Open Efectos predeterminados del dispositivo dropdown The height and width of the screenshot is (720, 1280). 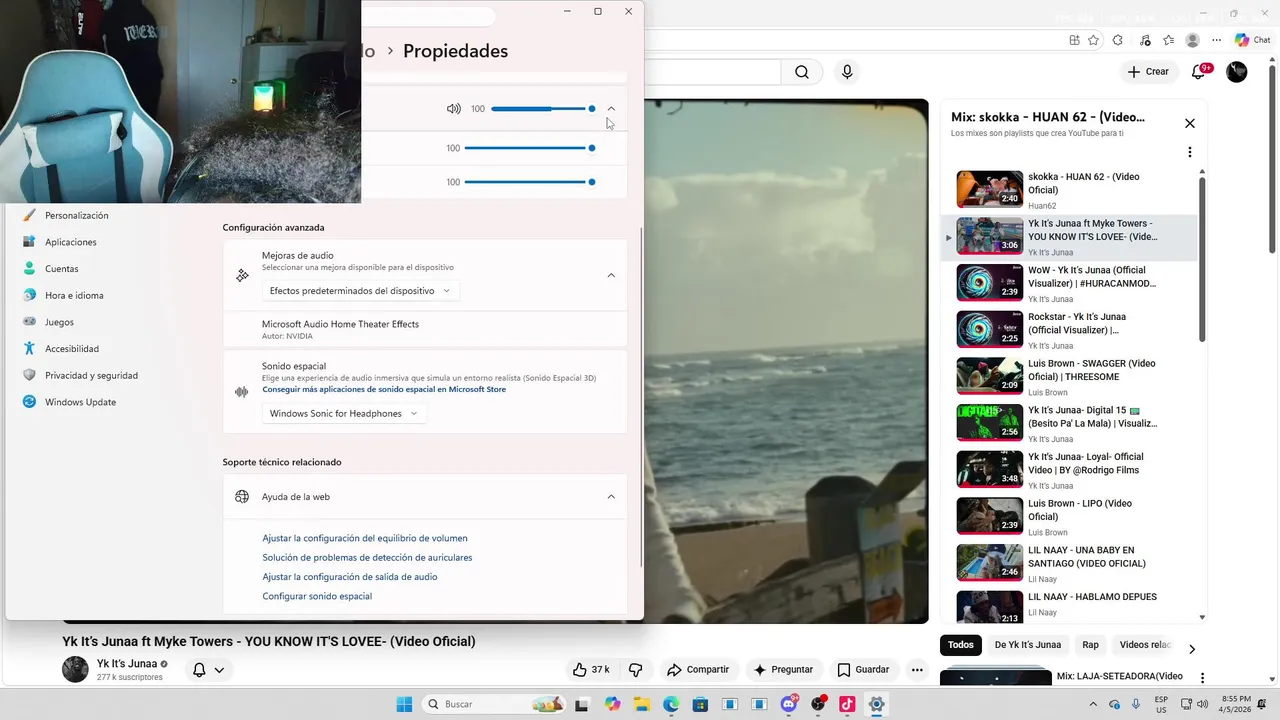(x=360, y=291)
